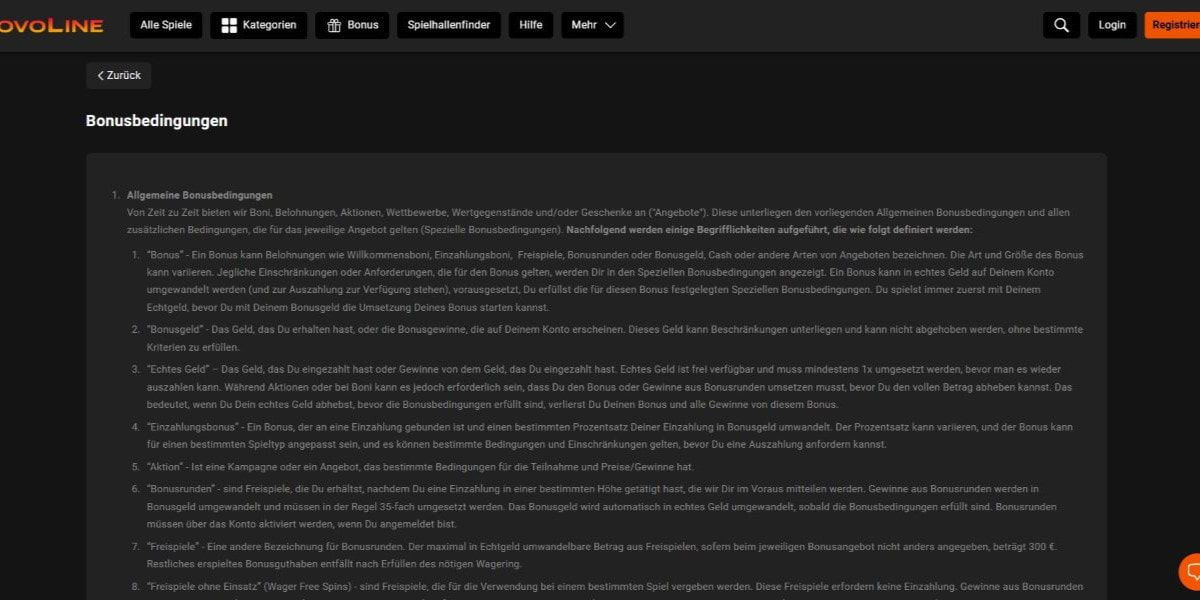Click the "Bonus" definition paragraph
The image size is (1200, 600).
pos(614,280)
